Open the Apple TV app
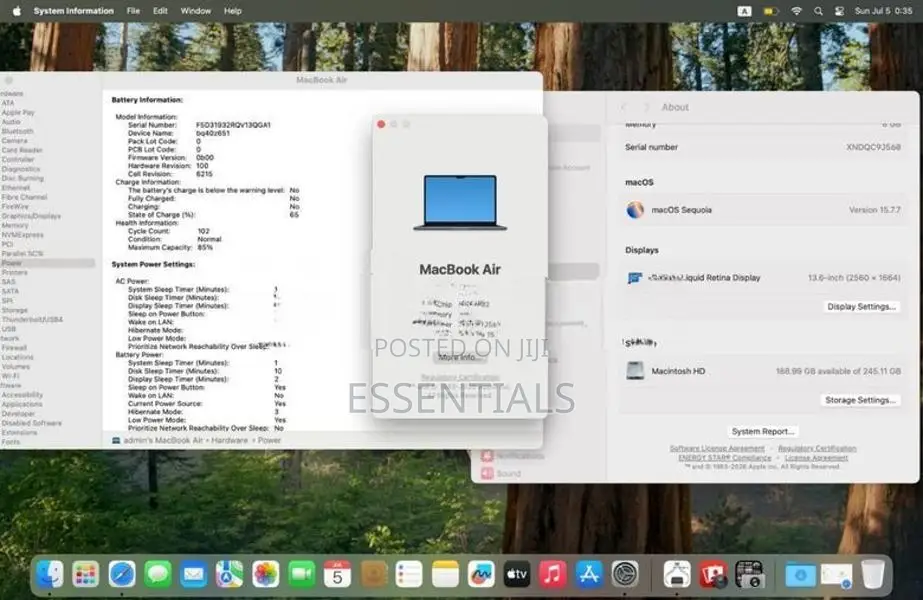923x600 pixels. (517, 574)
